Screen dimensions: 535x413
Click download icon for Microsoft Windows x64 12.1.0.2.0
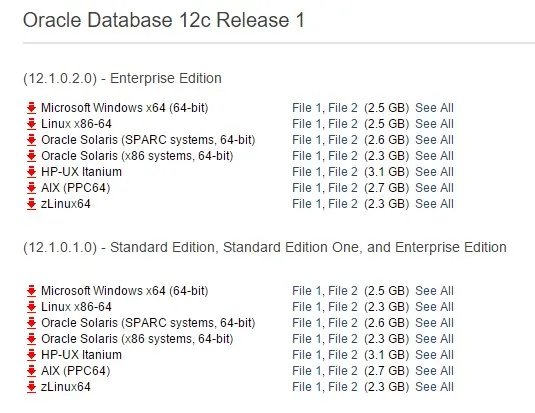click(x=31, y=108)
